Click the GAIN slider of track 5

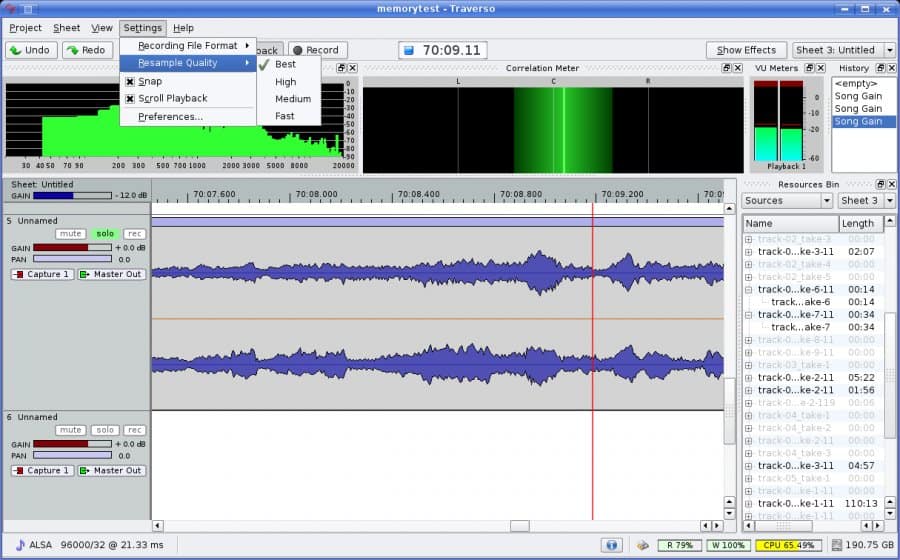(72, 247)
